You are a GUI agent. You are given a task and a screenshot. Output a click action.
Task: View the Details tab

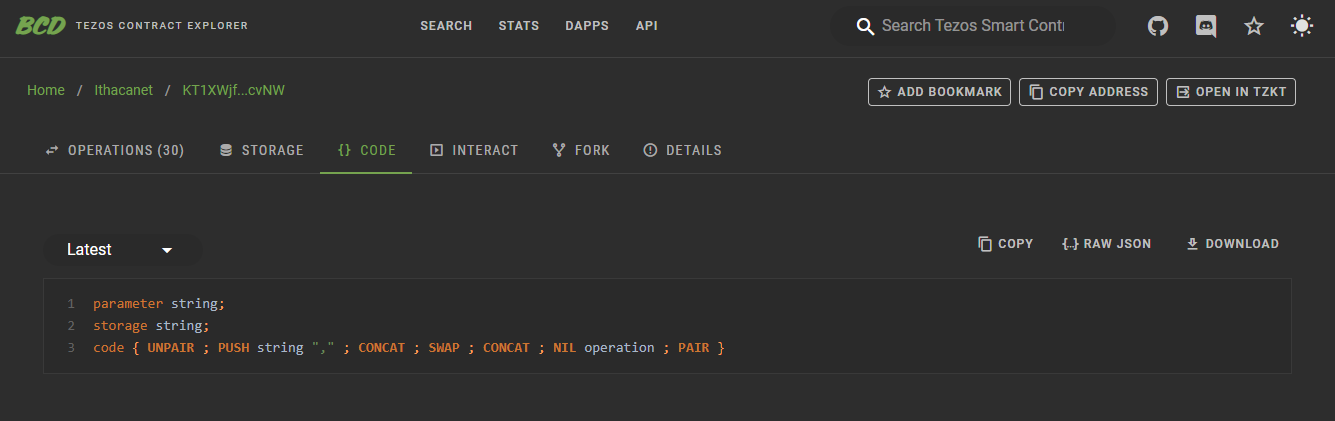click(x=682, y=150)
